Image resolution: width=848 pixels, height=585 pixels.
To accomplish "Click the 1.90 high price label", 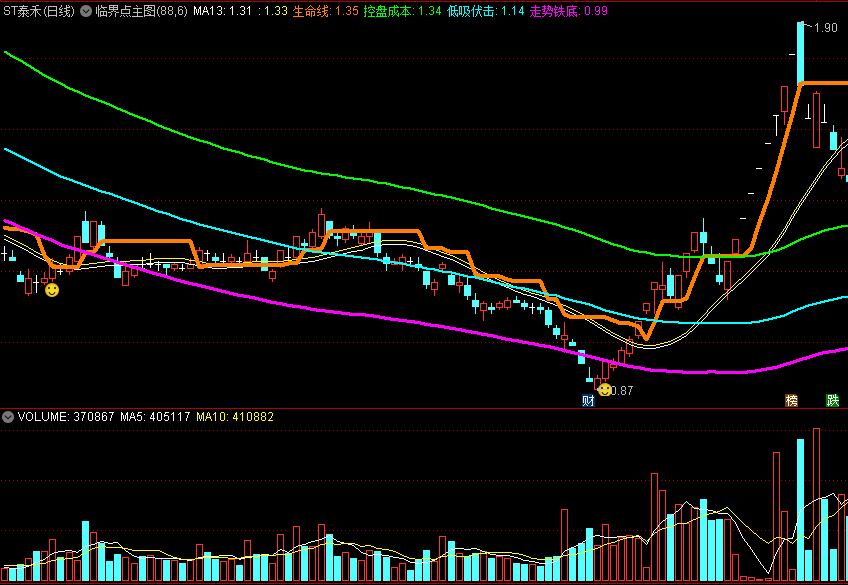I will coord(826,28).
